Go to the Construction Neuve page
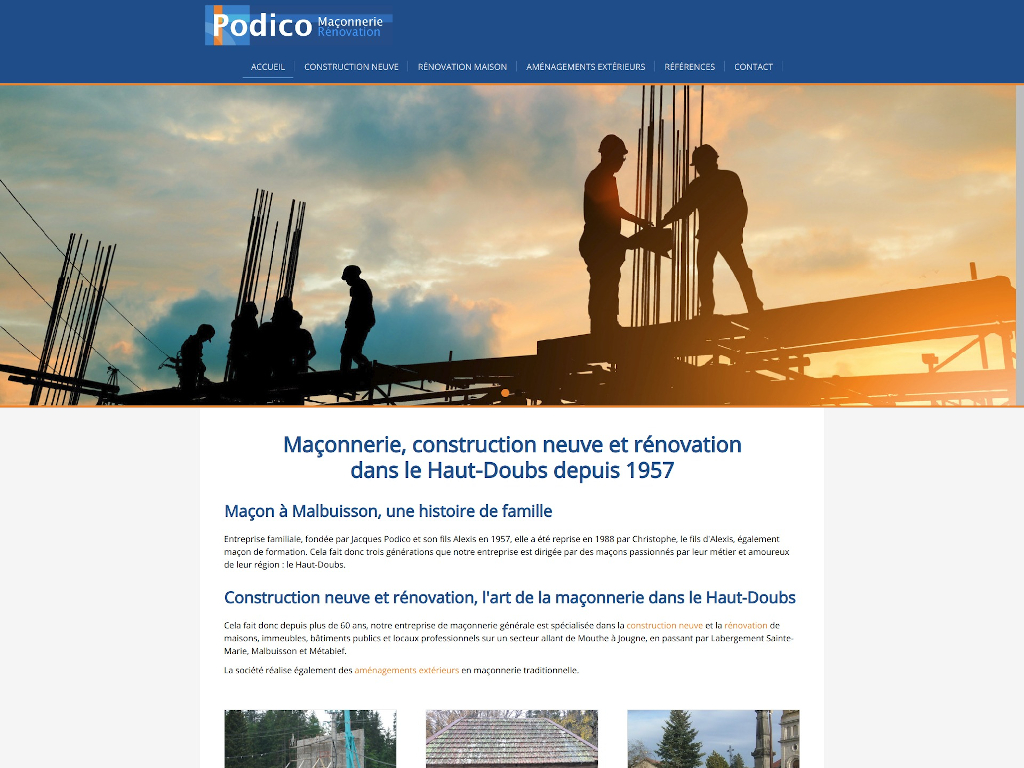 (x=351, y=67)
